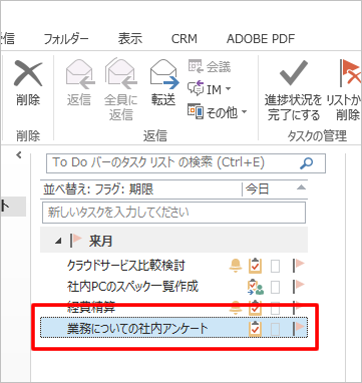Toggle category box on 業務についての社内アンケート row
This screenshot has width=362, height=383.
pos(275,329)
